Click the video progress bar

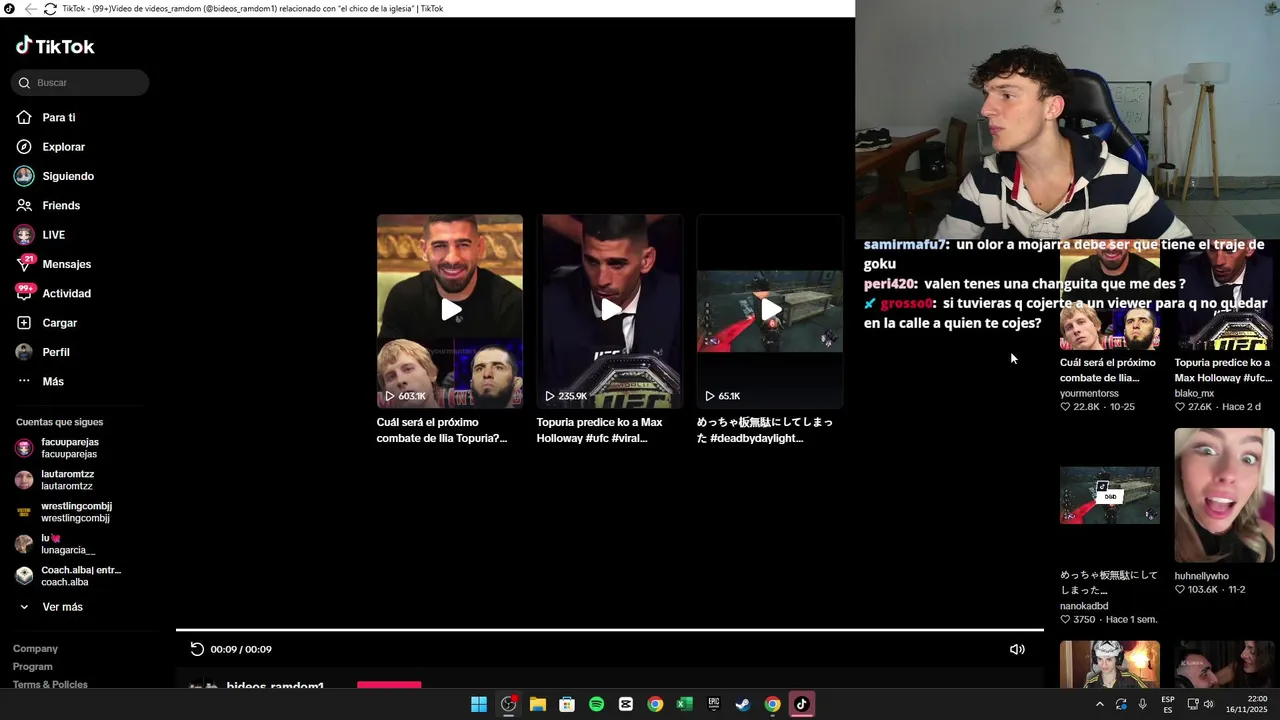pos(610,630)
